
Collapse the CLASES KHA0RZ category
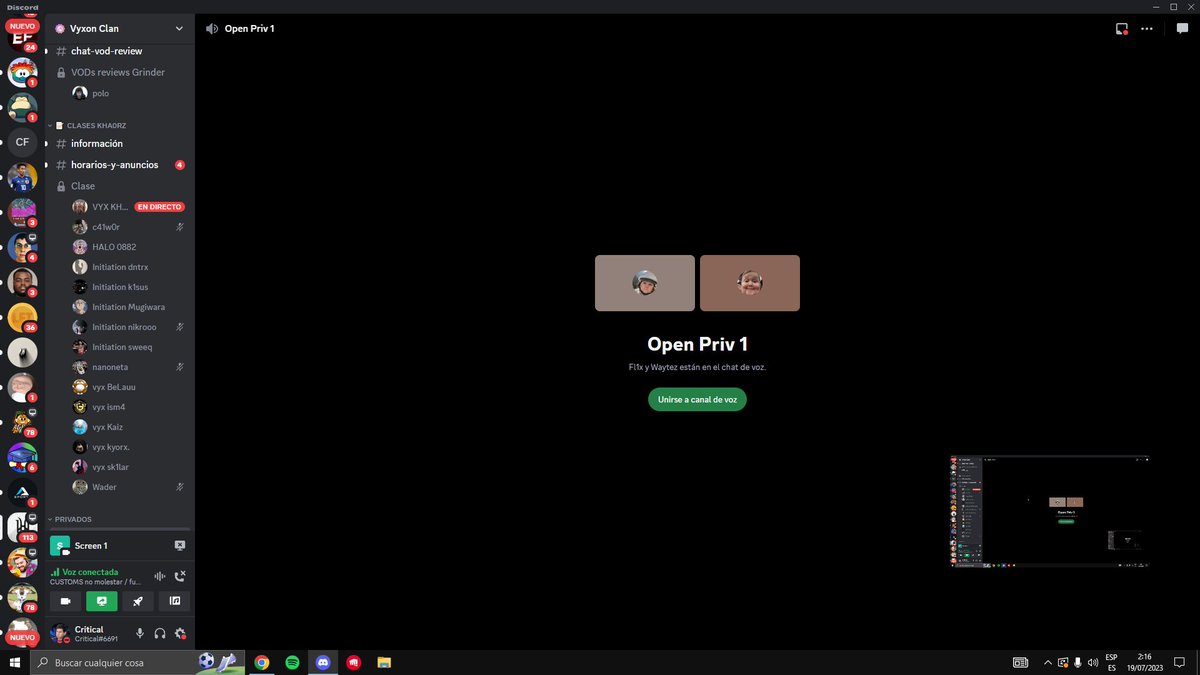pyautogui.click(x=90, y=125)
